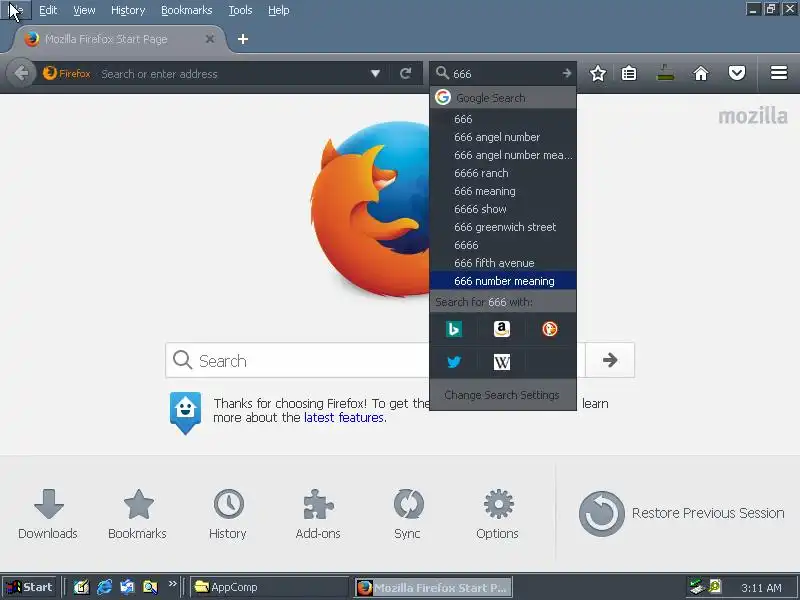Open Sync from the start page

408,514
